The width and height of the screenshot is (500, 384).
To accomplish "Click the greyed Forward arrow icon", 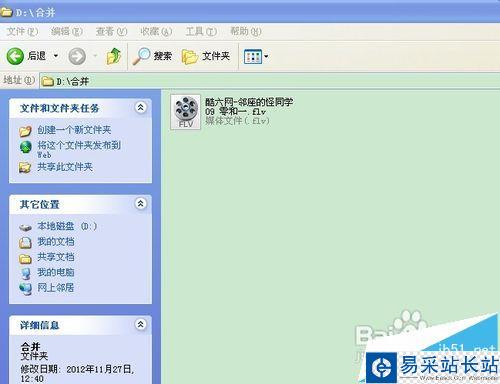I will [x=77, y=56].
